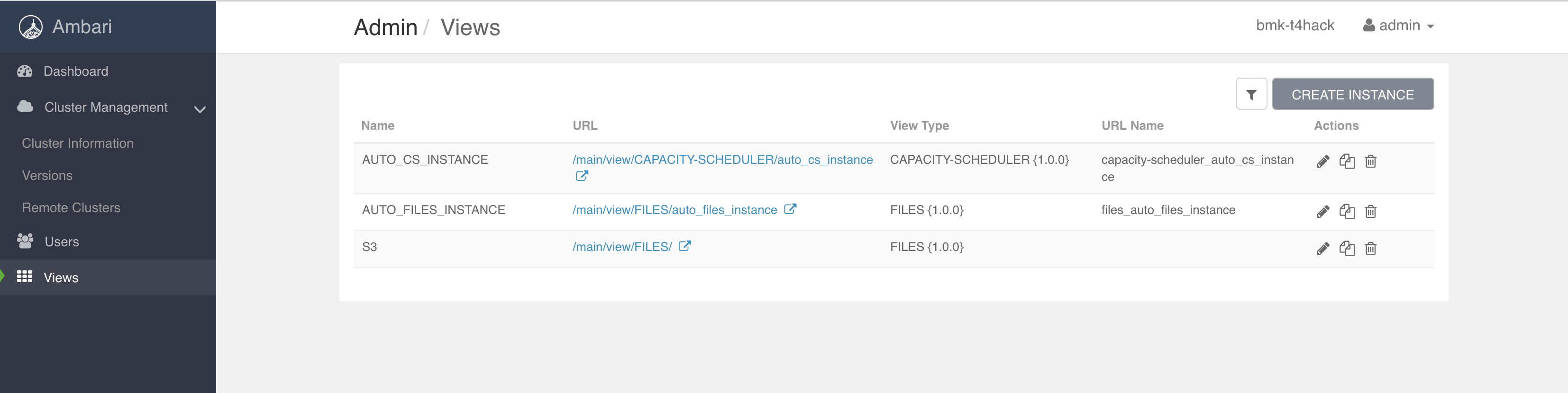Clone the AUTO_FILES_INSTANCE view
The width and height of the screenshot is (1568, 393).
1347,212
